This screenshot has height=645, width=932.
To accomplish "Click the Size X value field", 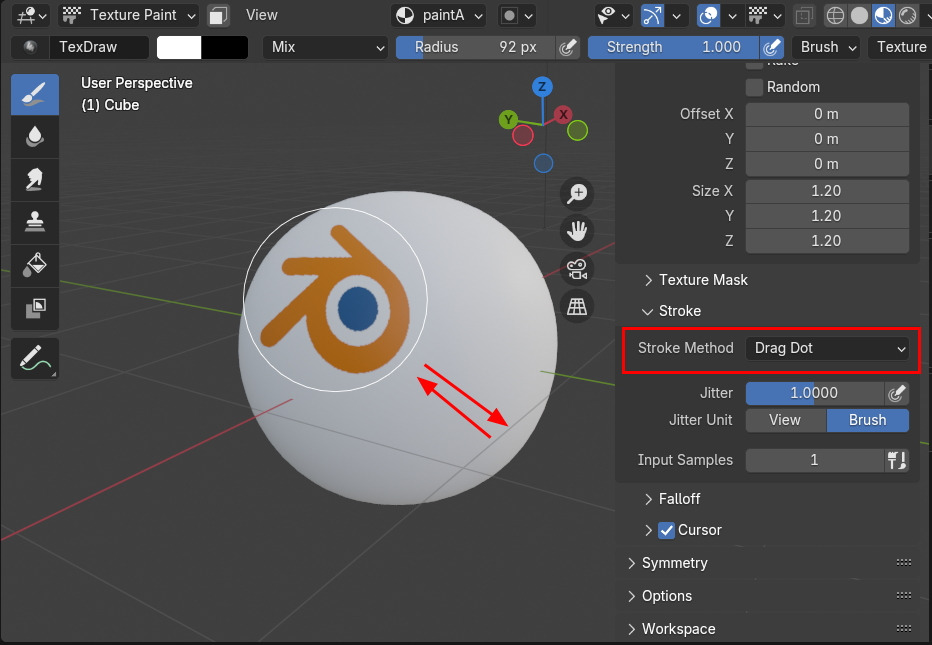I will click(x=827, y=191).
